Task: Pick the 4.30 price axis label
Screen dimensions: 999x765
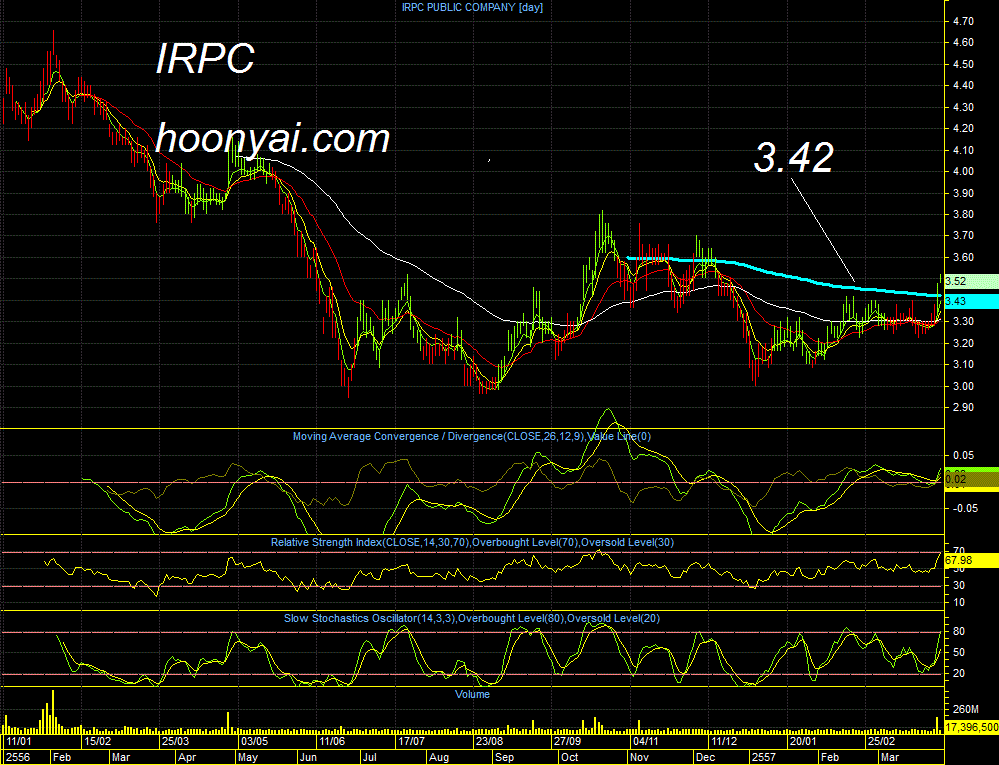Action: pos(963,107)
